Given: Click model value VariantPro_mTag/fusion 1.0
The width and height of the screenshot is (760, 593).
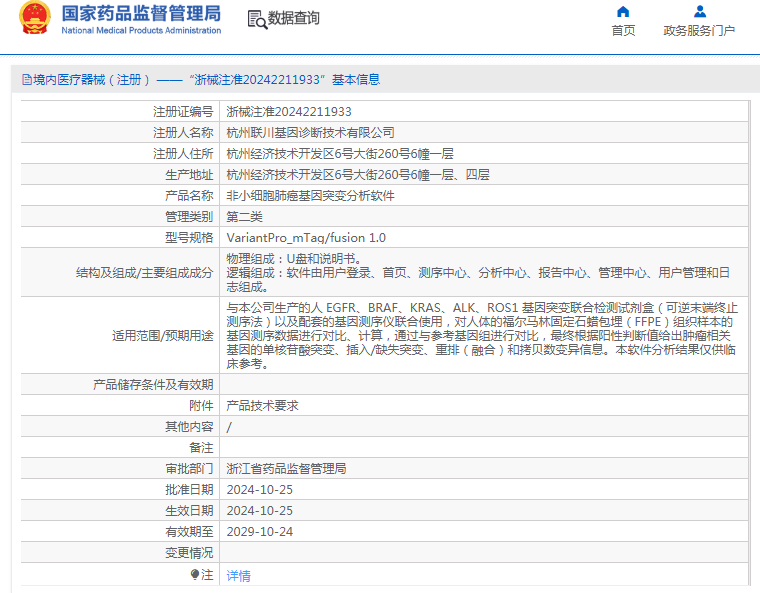Looking at the screenshot, I should (306, 238).
